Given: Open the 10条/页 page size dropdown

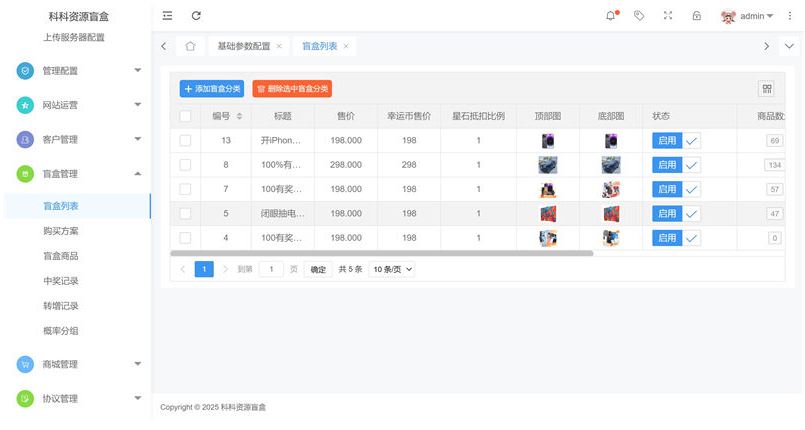Looking at the screenshot, I should [392, 269].
